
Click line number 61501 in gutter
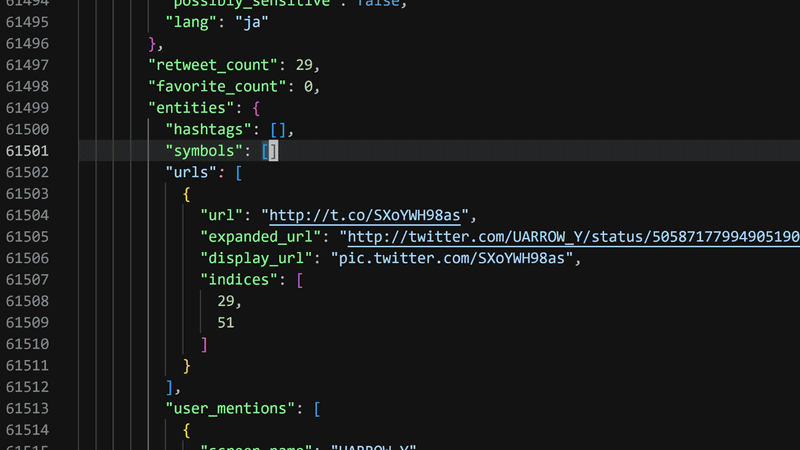27,151
